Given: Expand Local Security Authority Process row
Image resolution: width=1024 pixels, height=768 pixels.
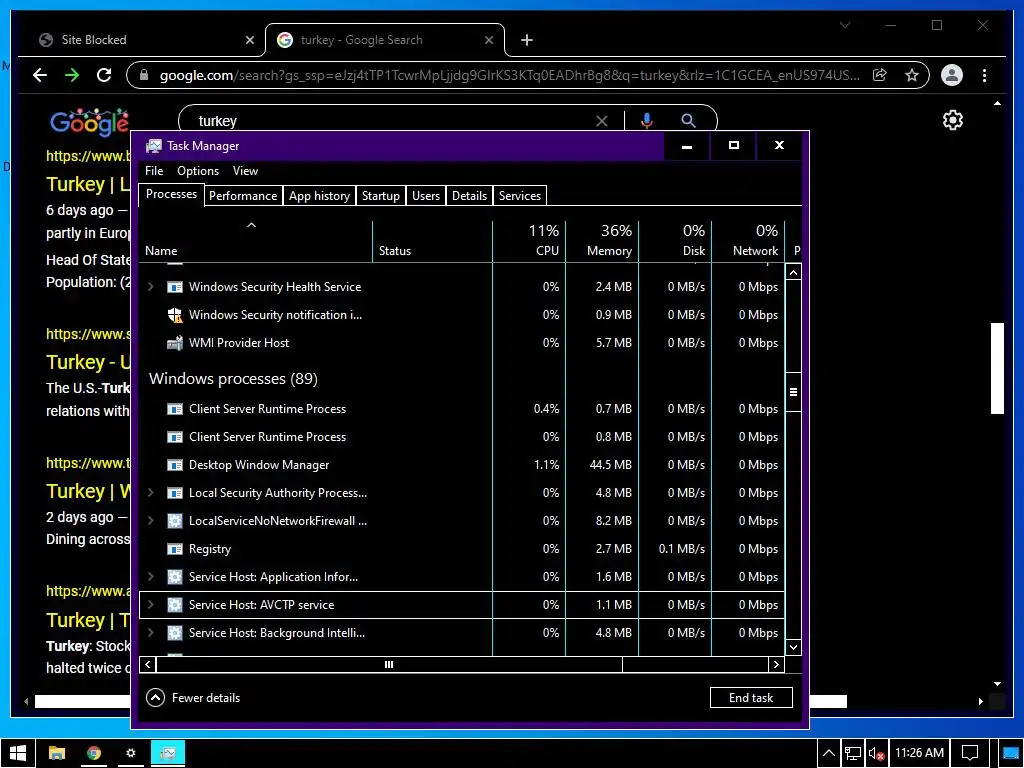Looking at the screenshot, I should (x=151, y=493).
